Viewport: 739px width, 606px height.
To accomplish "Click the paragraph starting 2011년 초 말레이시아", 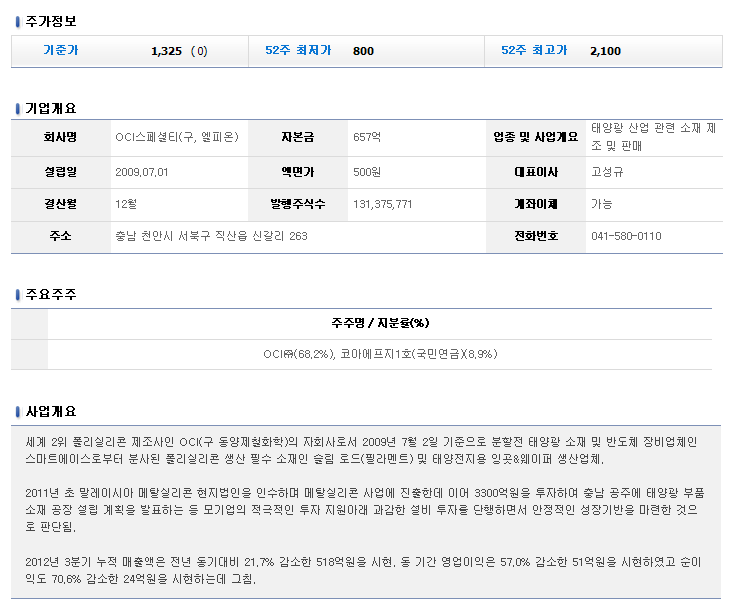I will pyautogui.click(x=365, y=510).
